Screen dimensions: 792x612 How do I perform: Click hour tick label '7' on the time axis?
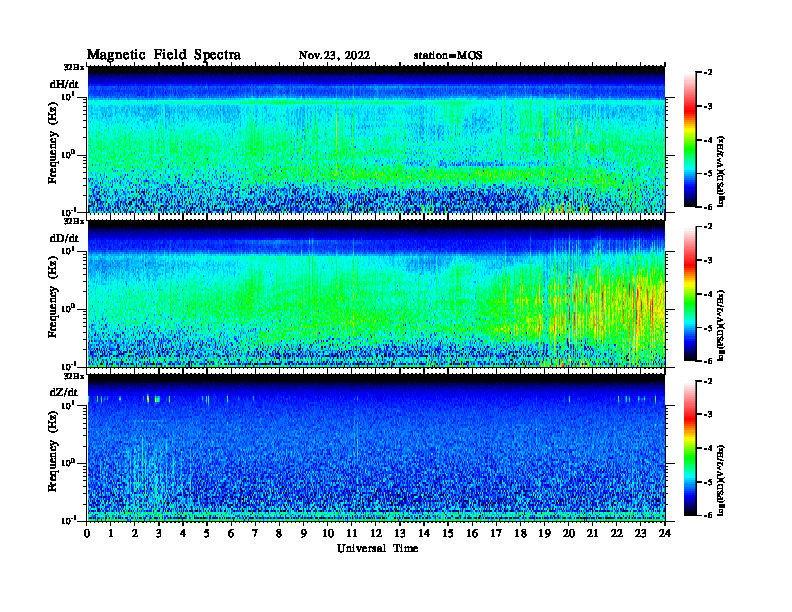[255, 534]
